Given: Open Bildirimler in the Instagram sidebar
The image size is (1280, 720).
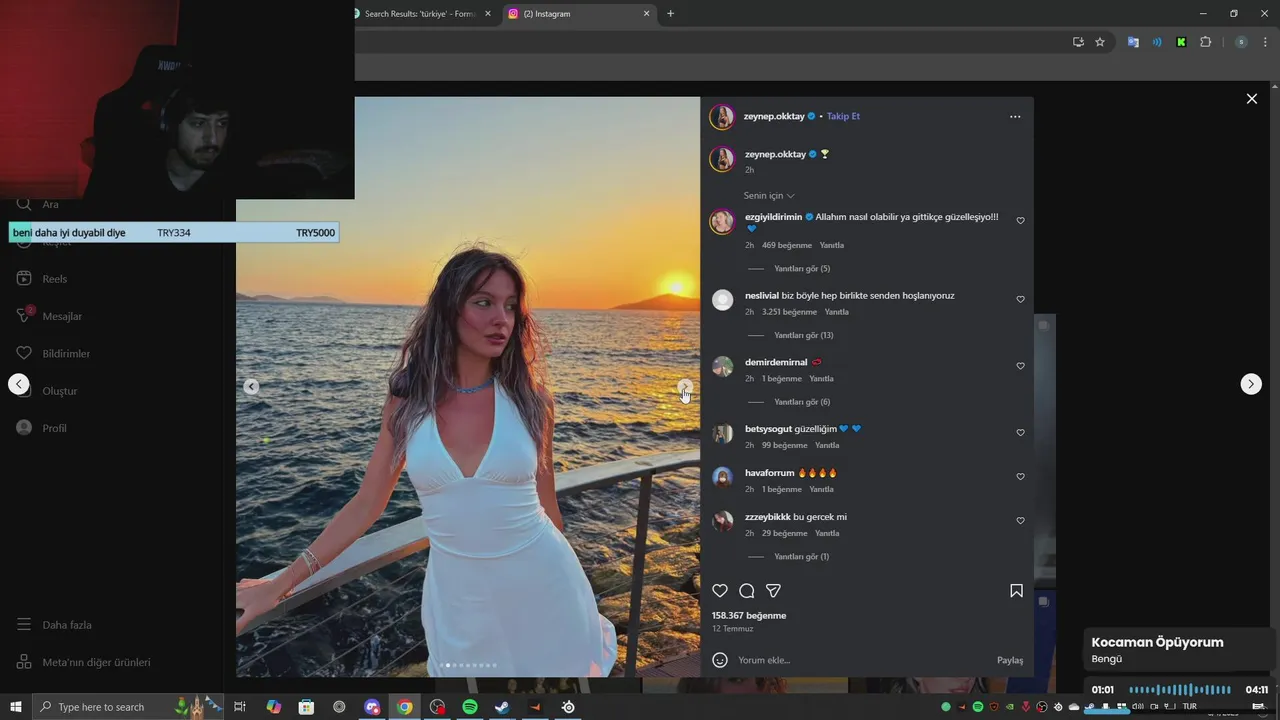Looking at the screenshot, I should [x=53, y=354].
